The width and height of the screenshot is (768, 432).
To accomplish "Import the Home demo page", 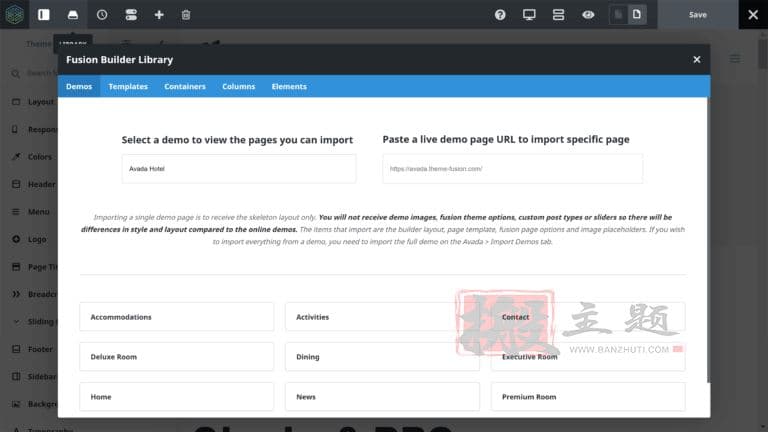I will 176,397.
